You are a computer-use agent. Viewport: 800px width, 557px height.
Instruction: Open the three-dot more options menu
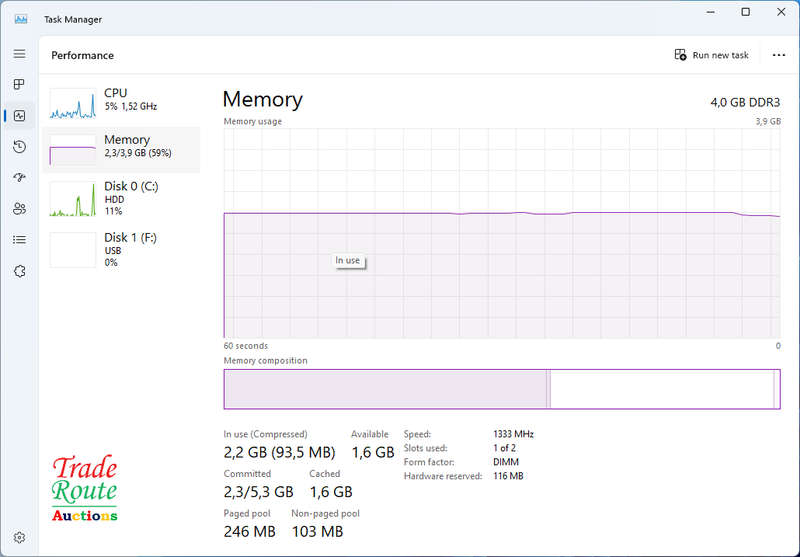pyautogui.click(x=779, y=55)
